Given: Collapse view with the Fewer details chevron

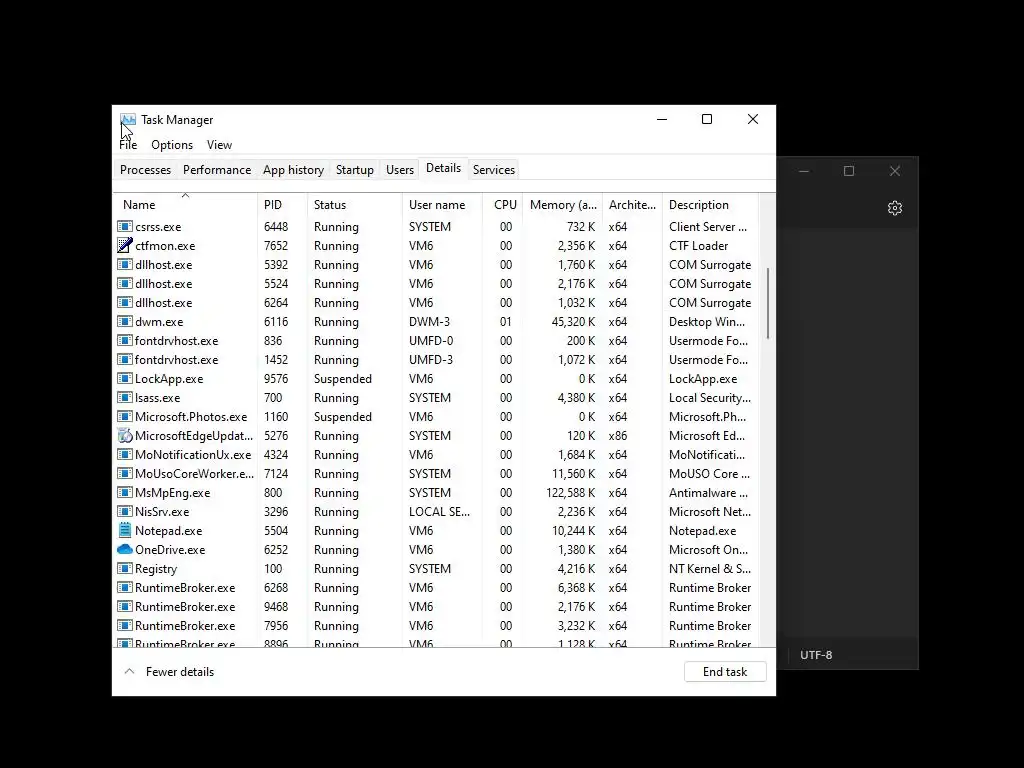Looking at the screenshot, I should 129,671.
